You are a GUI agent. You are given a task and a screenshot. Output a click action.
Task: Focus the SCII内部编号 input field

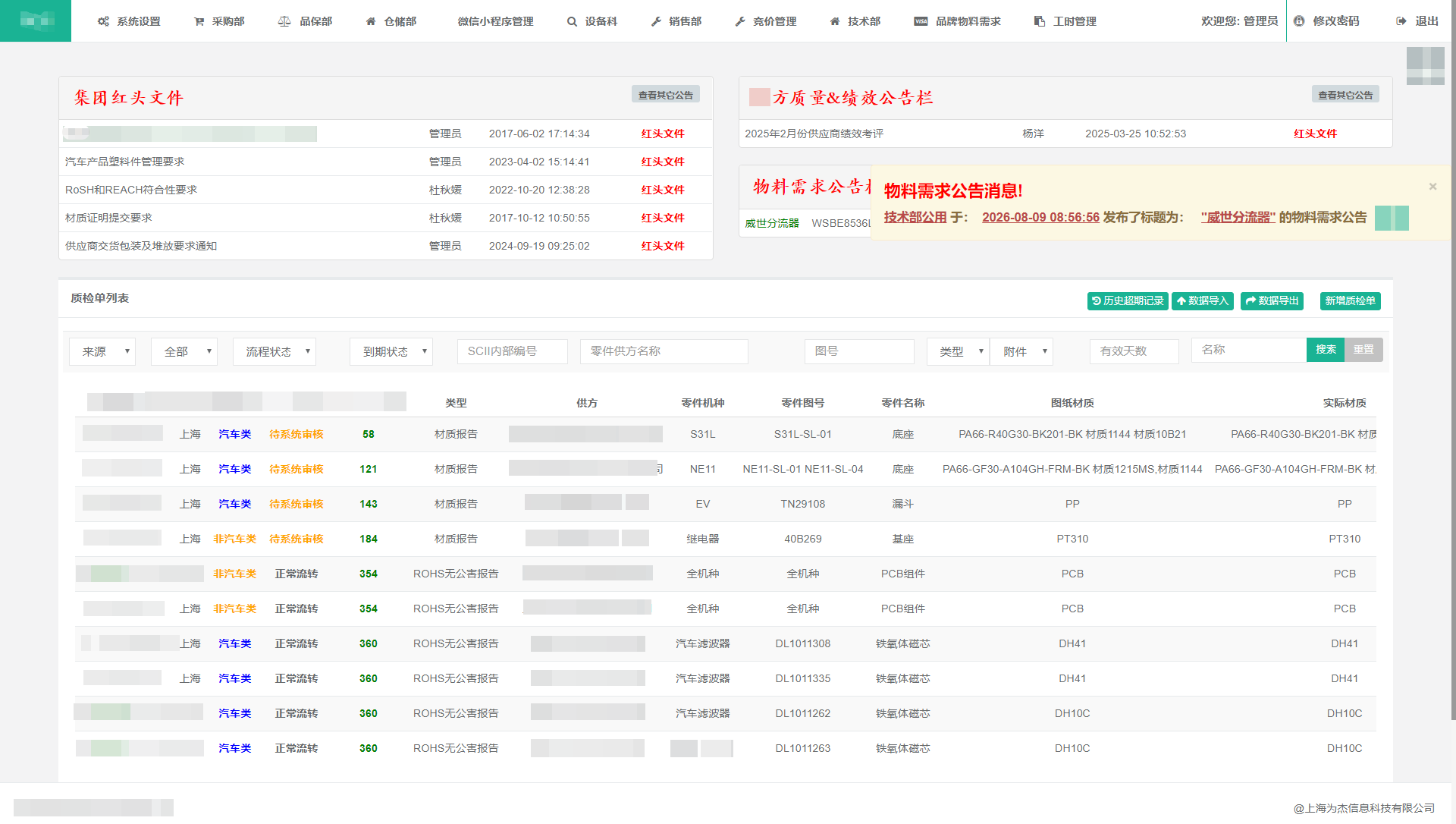coord(513,351)
